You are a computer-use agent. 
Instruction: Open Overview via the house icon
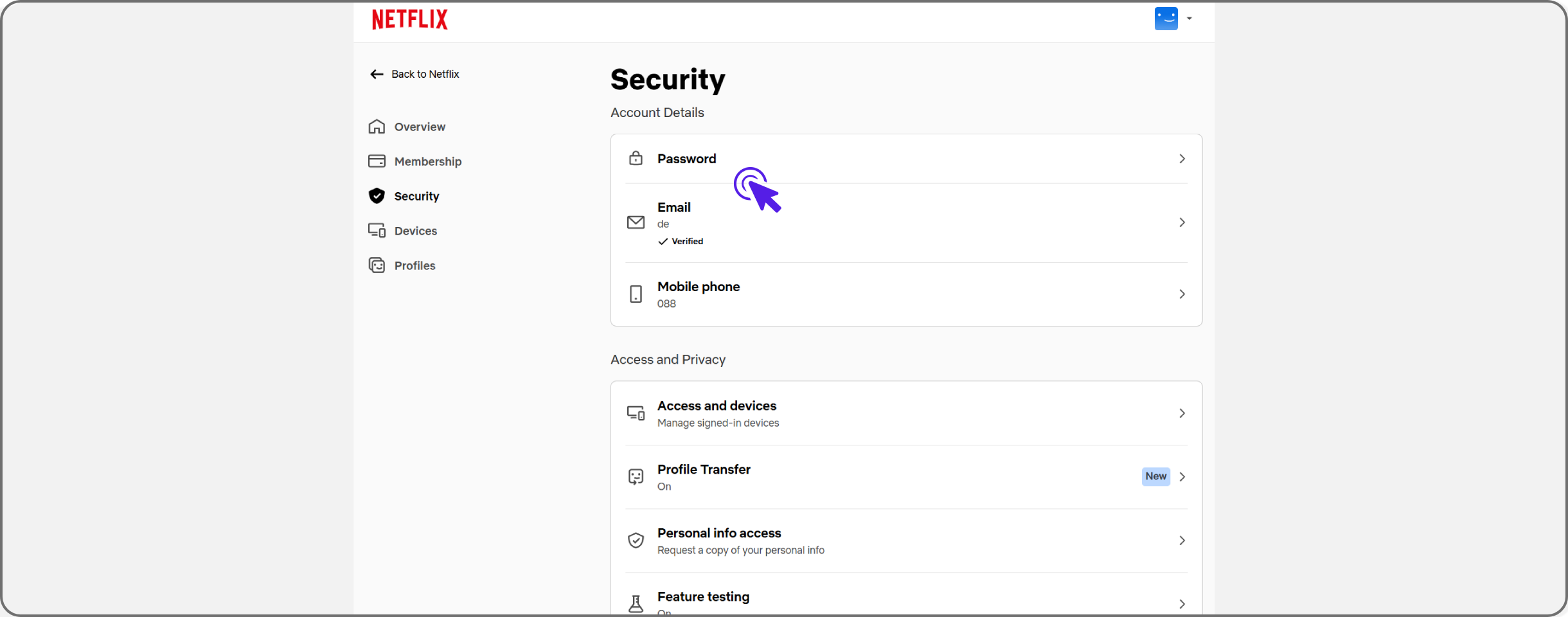coord(377,127)
